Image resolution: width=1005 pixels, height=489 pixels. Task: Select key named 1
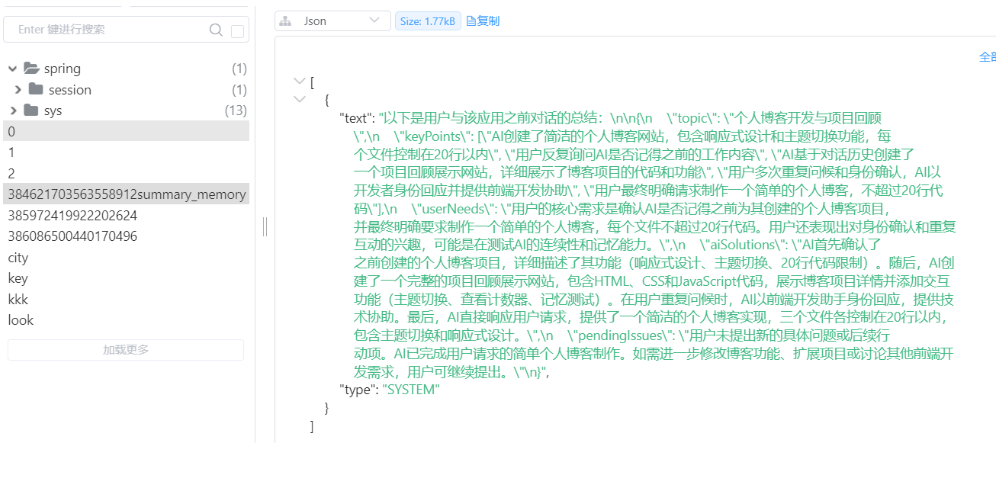126,153
